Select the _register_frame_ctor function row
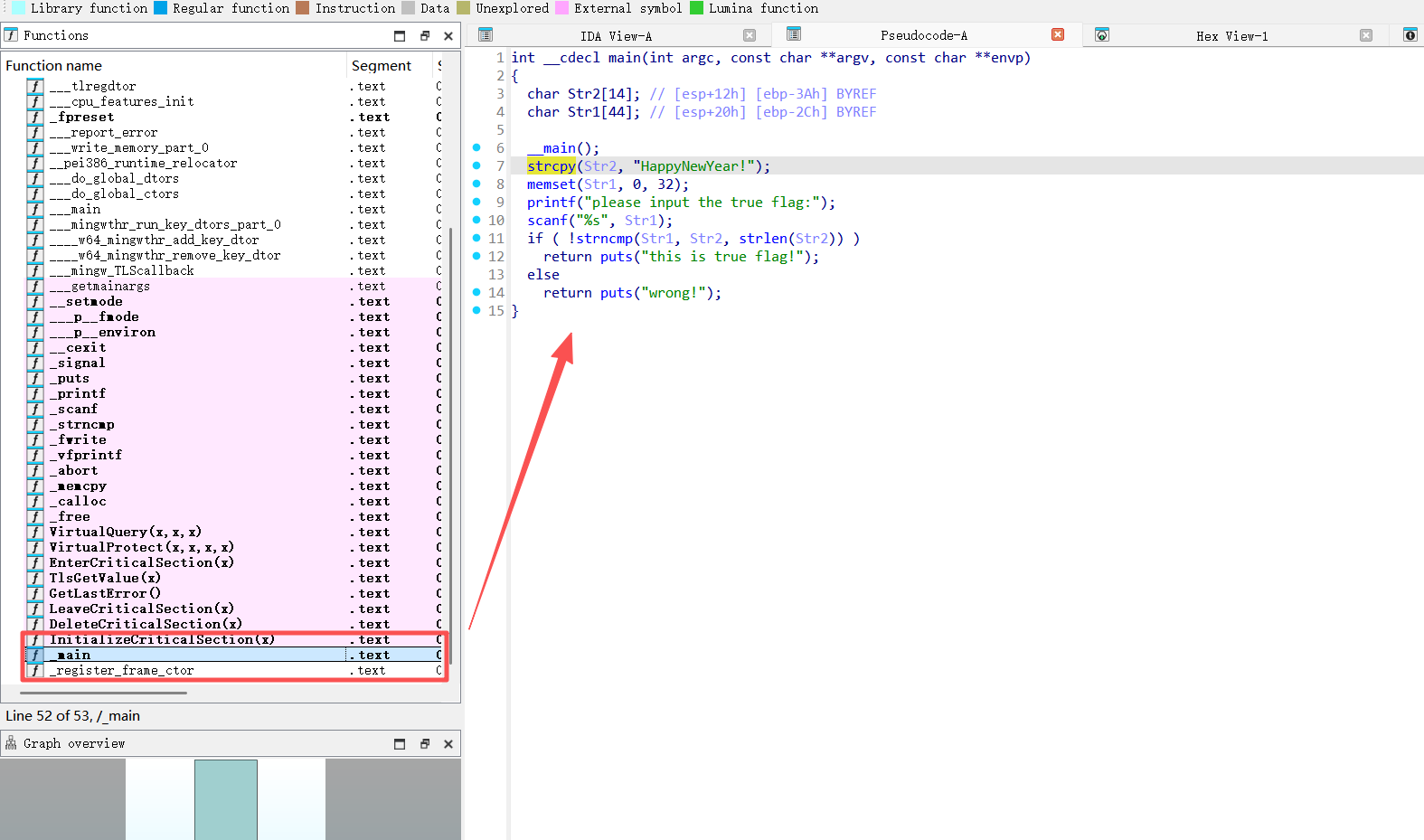This screenshot has width=1424, height=840. click(233, 670)
